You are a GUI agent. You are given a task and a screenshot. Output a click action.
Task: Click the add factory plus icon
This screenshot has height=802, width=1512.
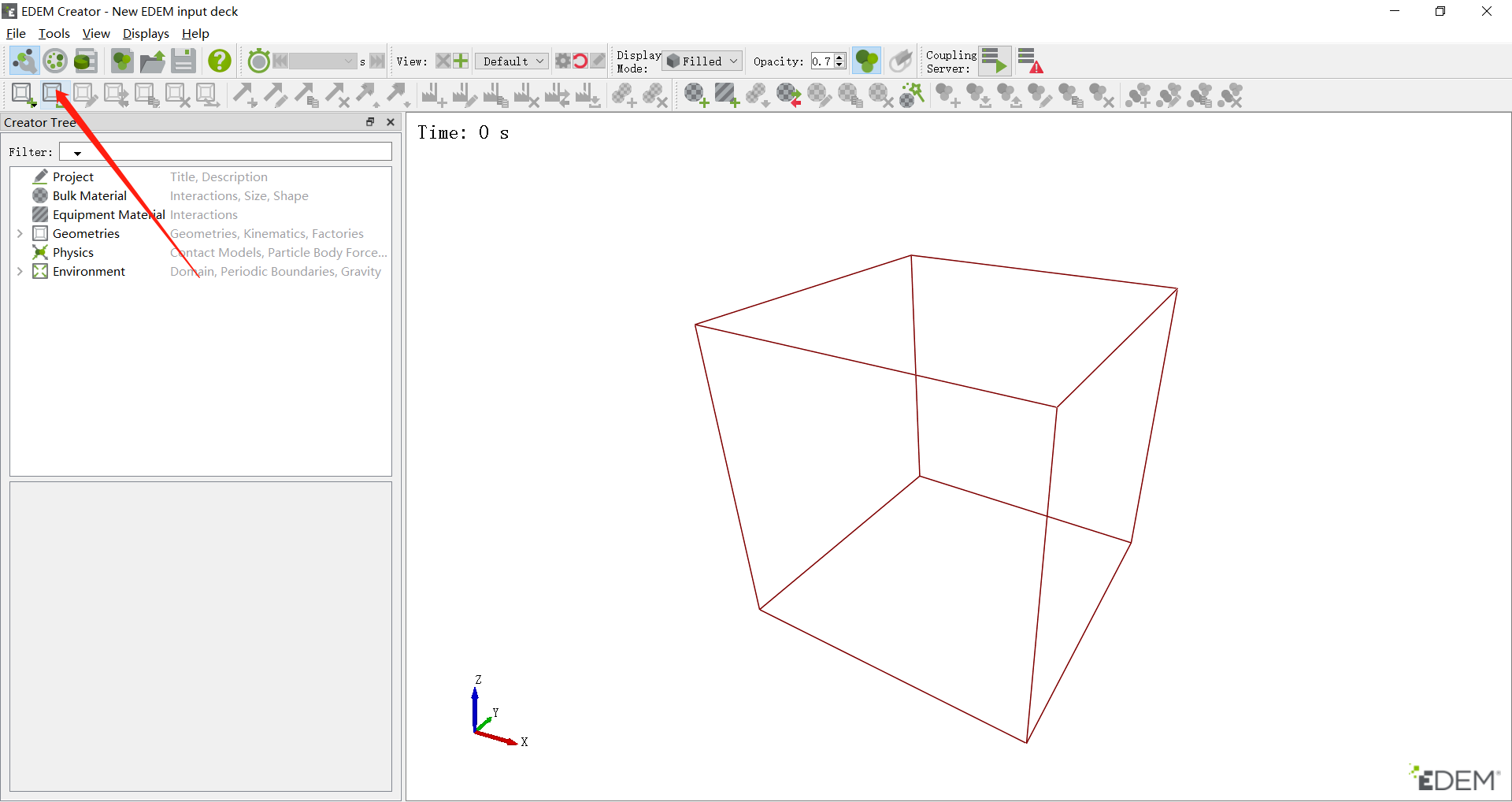pyautogui.click(x=433, y=95)
